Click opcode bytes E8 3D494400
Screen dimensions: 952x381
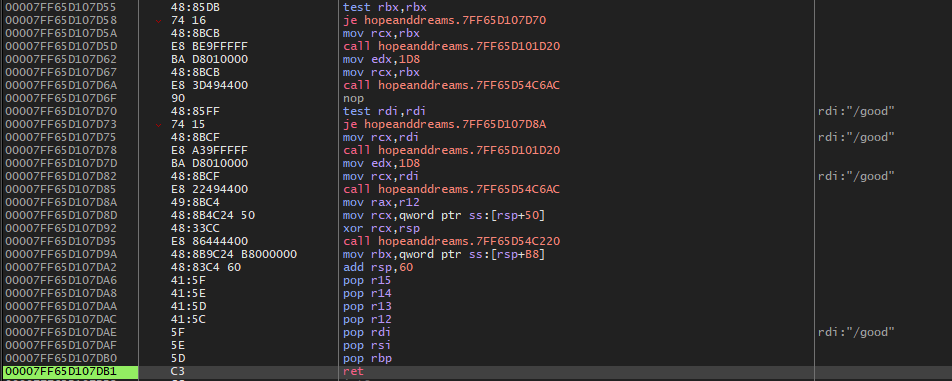209,86
